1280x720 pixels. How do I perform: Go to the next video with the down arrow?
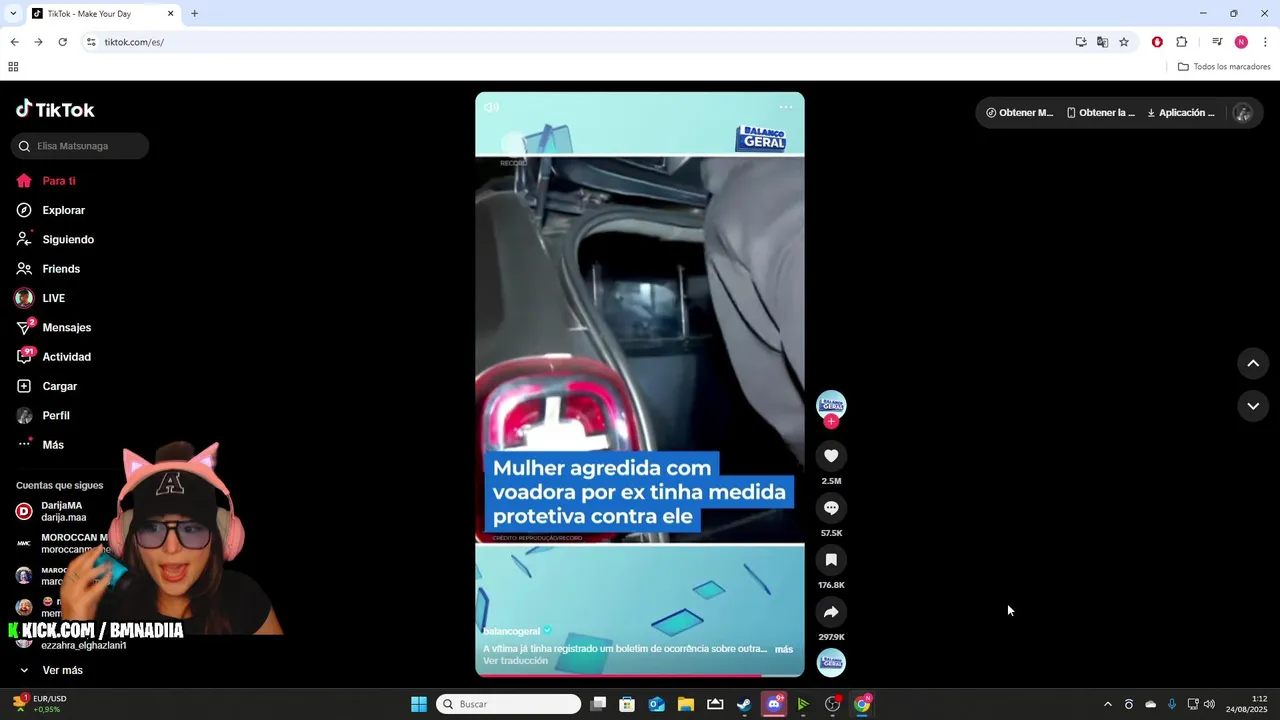pos(1253,406)
